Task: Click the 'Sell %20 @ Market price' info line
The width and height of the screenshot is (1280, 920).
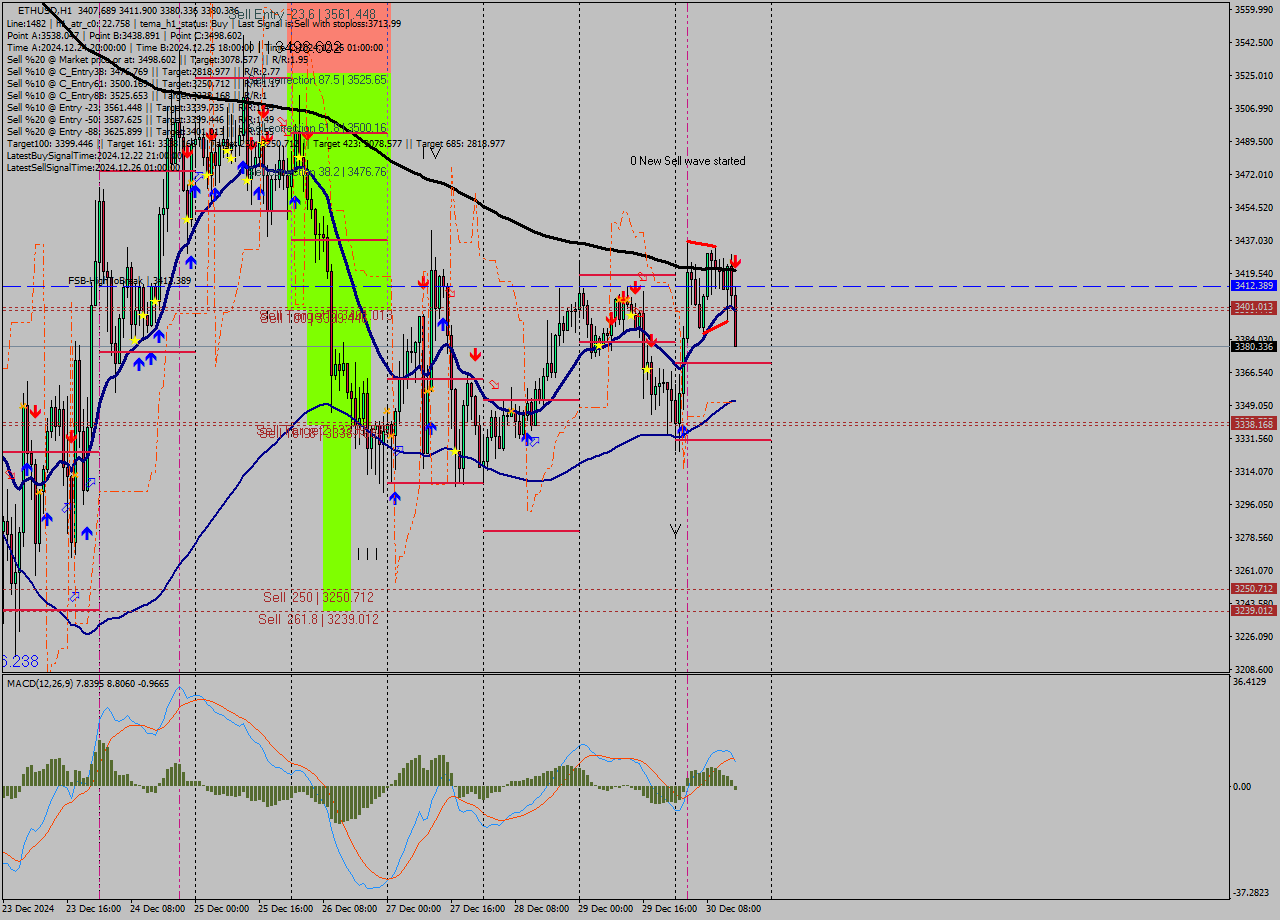Action: coord(157,59)
